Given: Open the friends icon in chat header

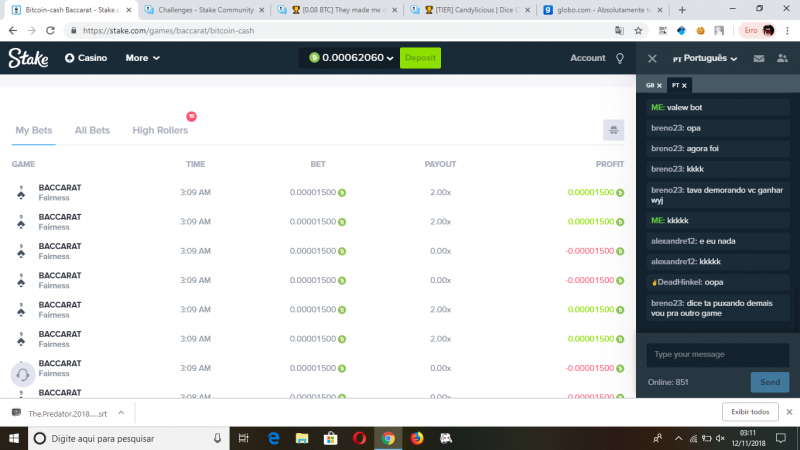Looking at the screenshot, I should pyautogui.click(x=782, y=58).
